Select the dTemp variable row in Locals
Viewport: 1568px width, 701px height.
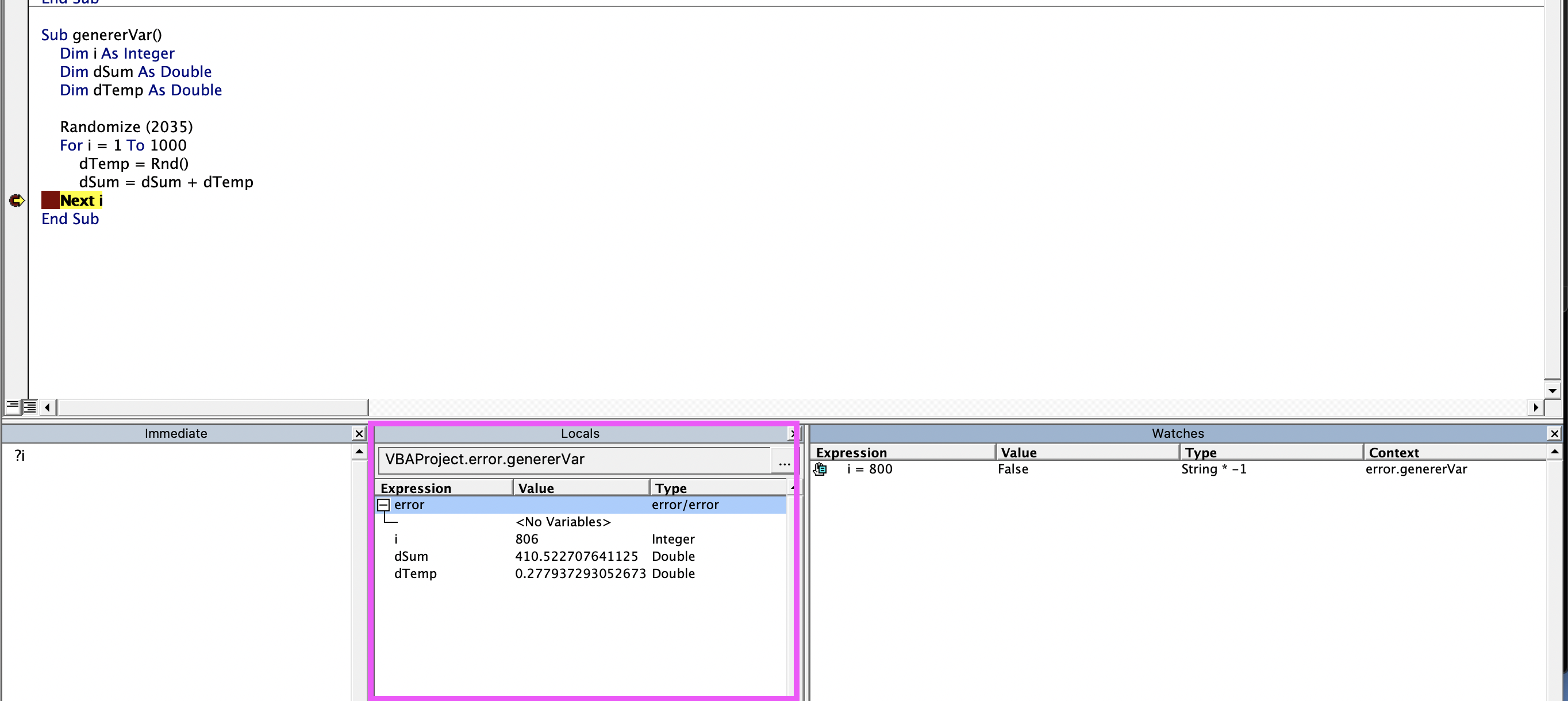pos(581,573)
